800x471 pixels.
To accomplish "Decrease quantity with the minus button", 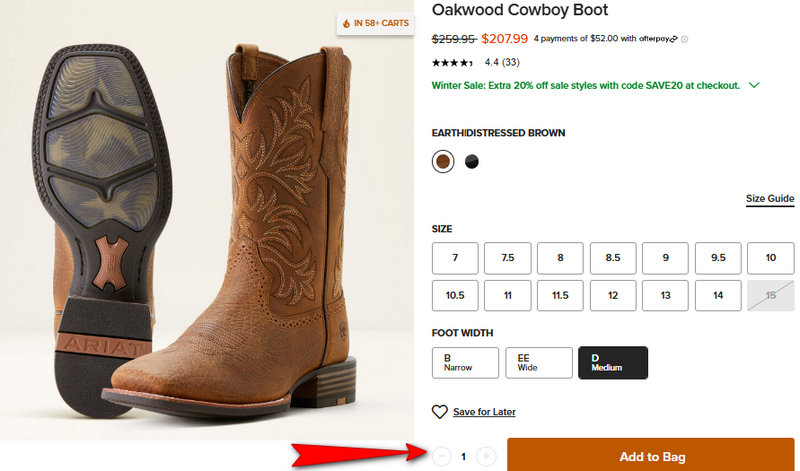I will point(442,457).
